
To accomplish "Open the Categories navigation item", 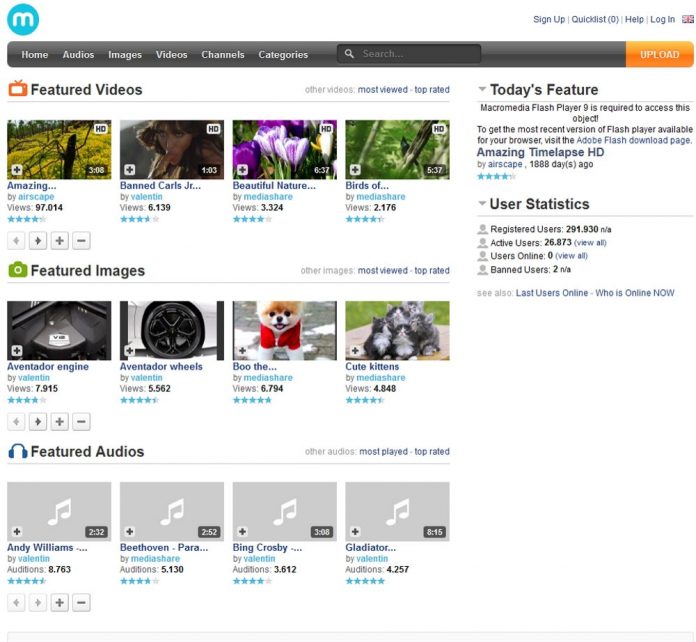I will point(283,55).
